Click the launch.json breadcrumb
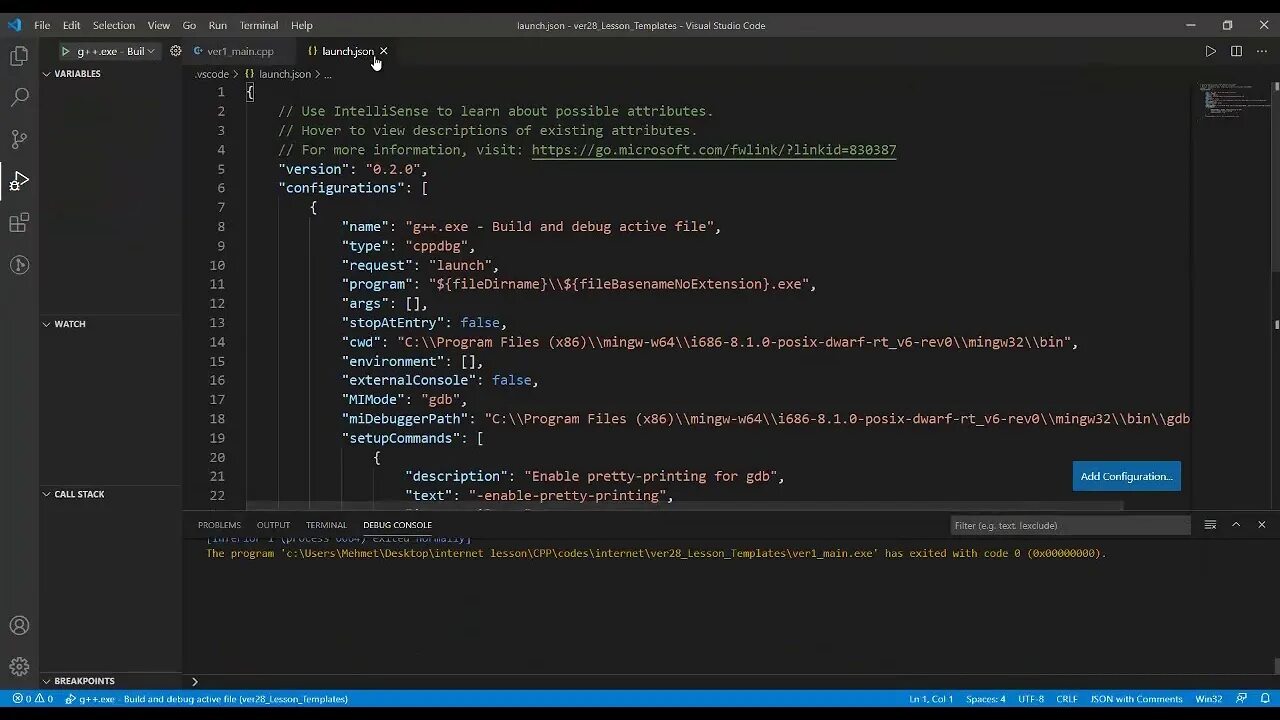 pos(285,74)
